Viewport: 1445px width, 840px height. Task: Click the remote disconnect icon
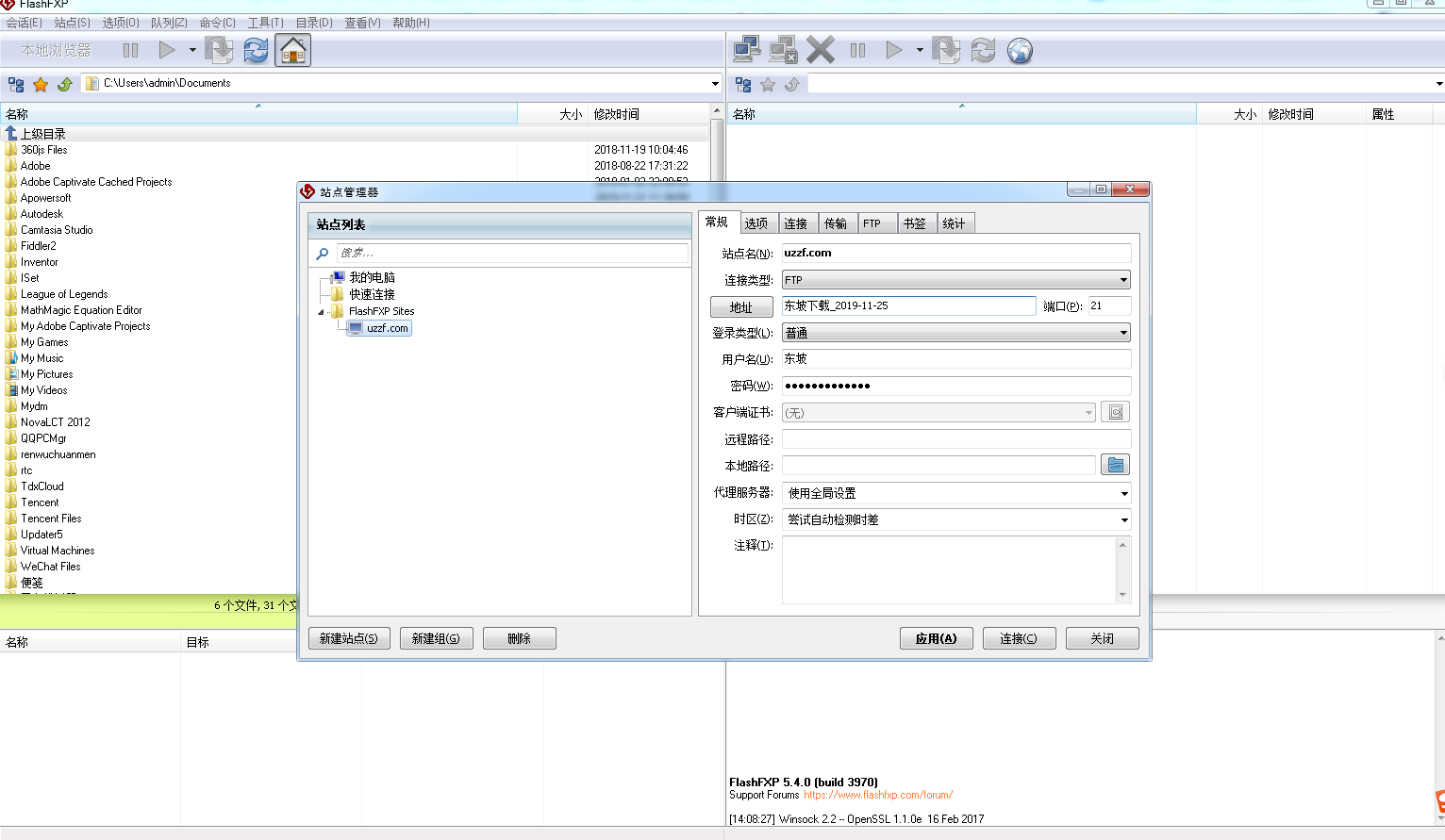783,50
